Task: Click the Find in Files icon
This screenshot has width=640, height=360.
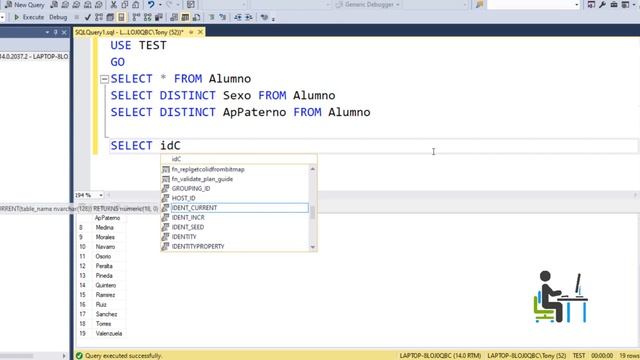Action: coord(480,4)
